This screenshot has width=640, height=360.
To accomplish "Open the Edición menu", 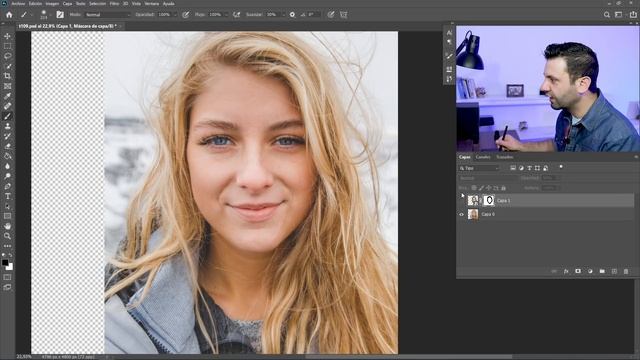I will point(35,3).
